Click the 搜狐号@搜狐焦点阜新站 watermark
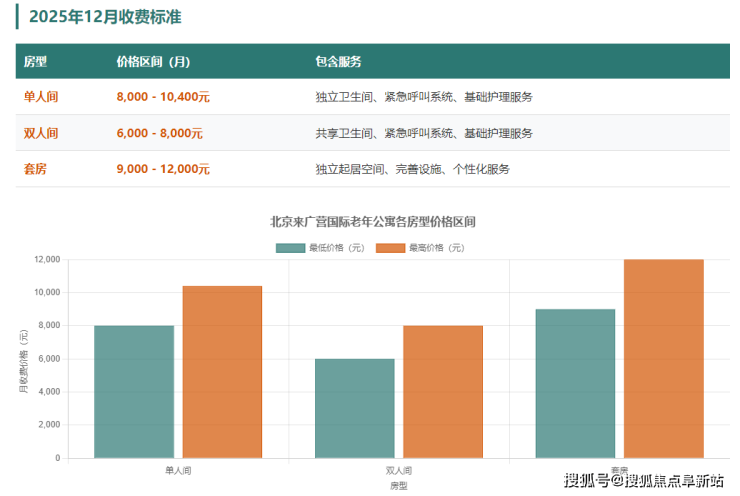 pos(643,481)
